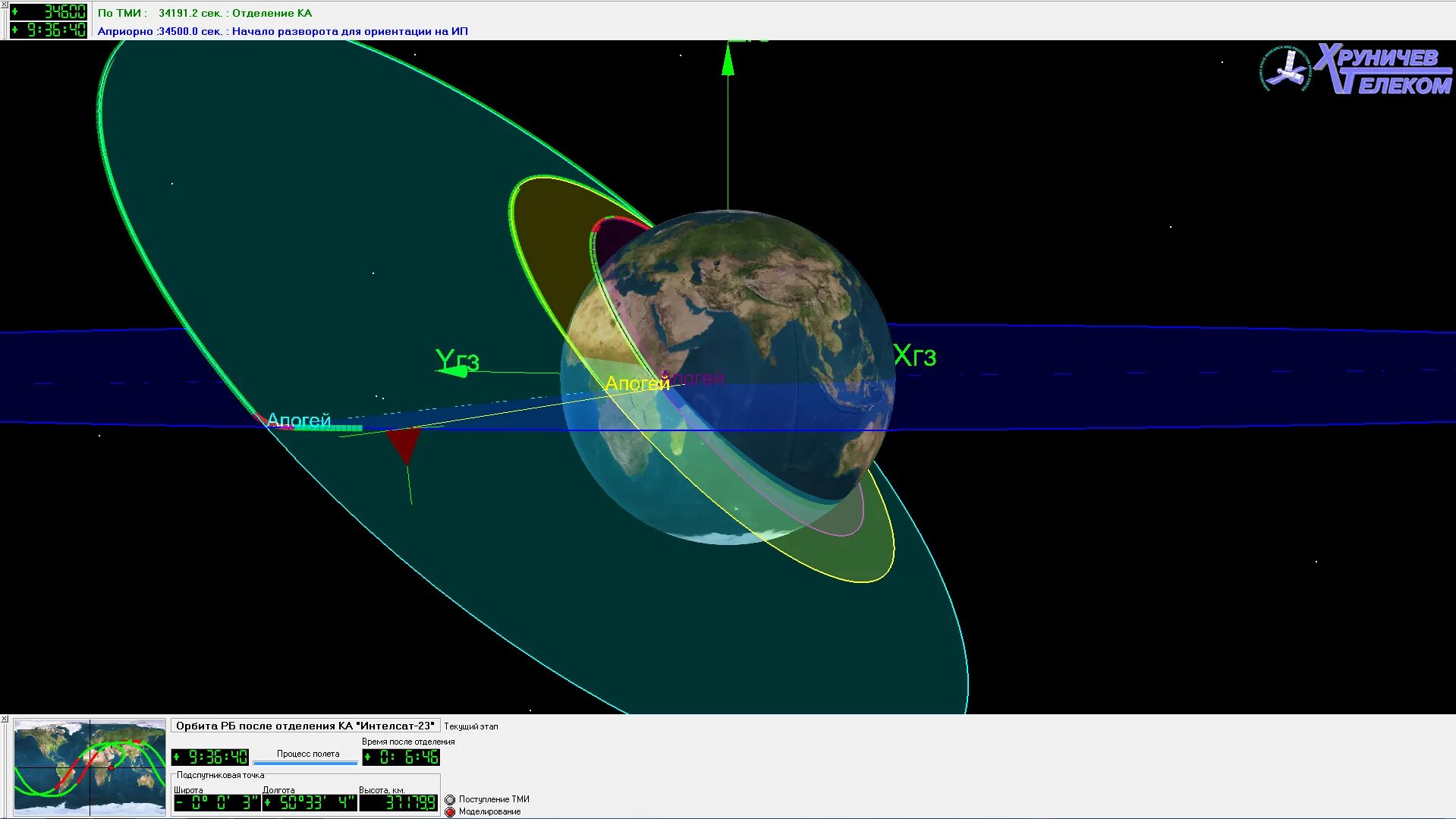
Task: Click the orbit title 'Орбита РБ после отделения КА'
Action: click(x=305, y=726)
